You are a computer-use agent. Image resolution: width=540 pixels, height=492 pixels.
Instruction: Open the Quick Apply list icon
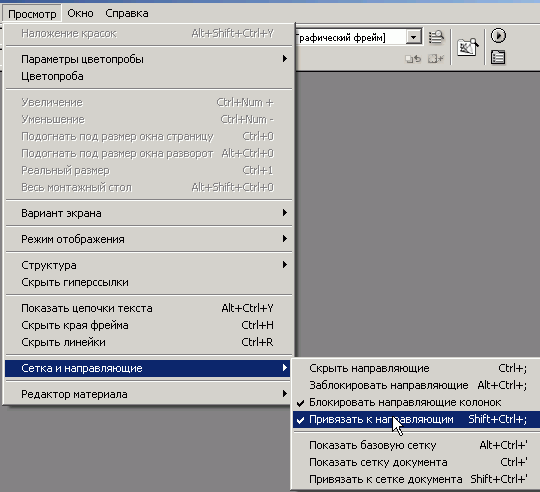point(436,37)
